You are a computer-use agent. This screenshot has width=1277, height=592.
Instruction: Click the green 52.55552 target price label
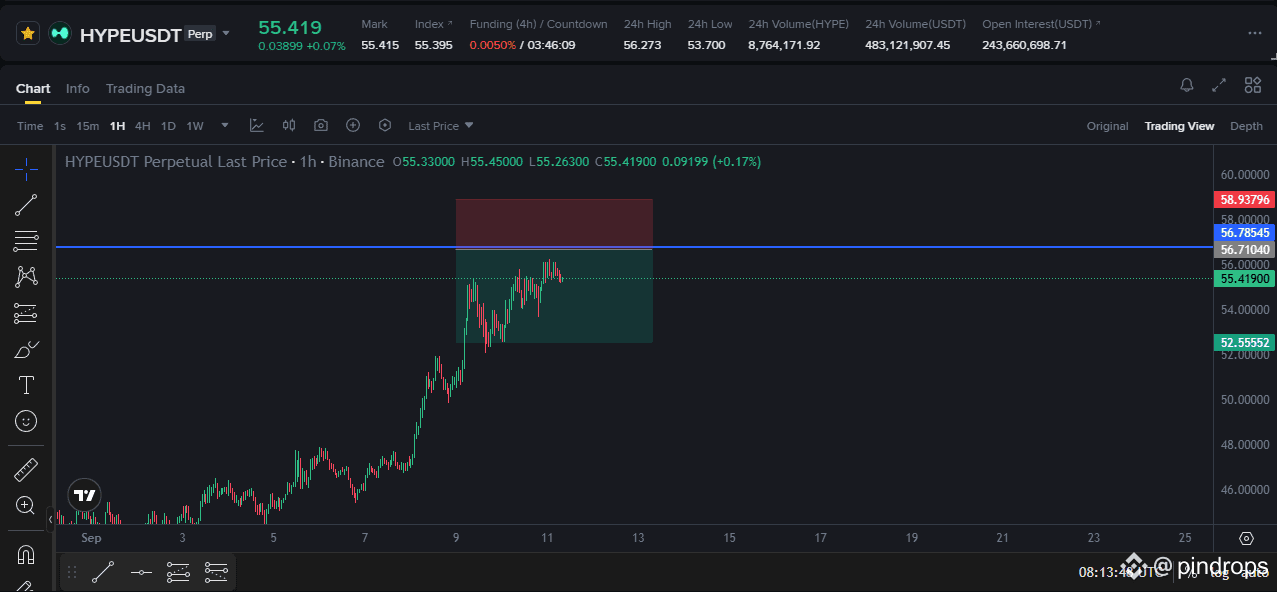tap(1244, 343)
